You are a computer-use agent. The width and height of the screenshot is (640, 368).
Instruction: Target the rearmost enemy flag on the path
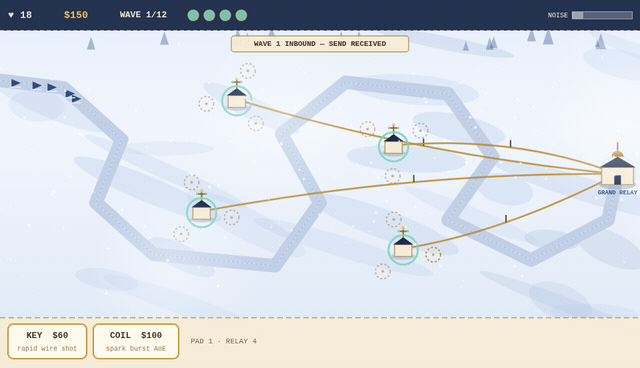16,83
